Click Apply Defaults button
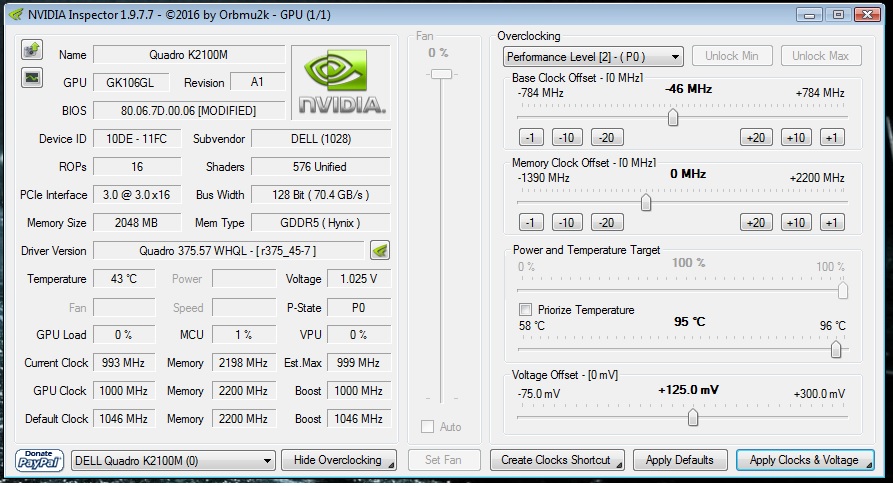 (x=679, y=460)
